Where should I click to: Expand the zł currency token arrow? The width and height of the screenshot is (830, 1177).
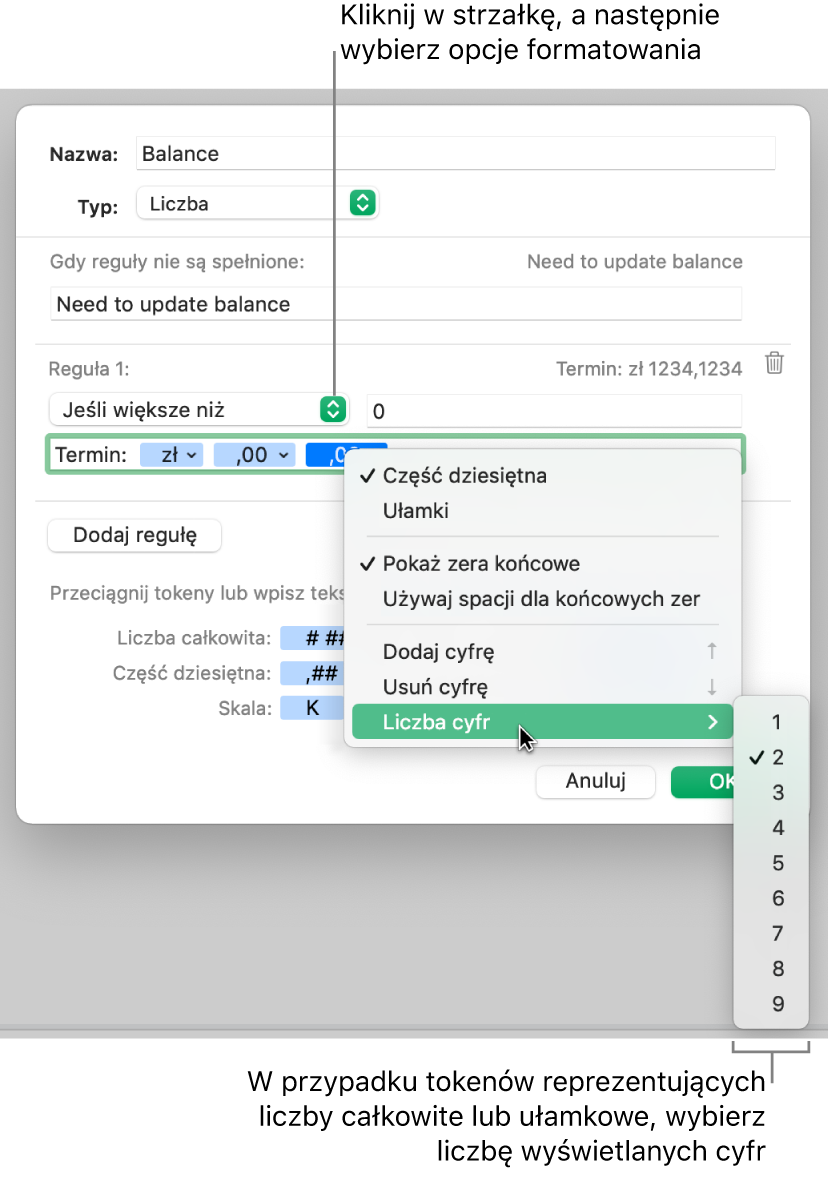click(191, 455)
